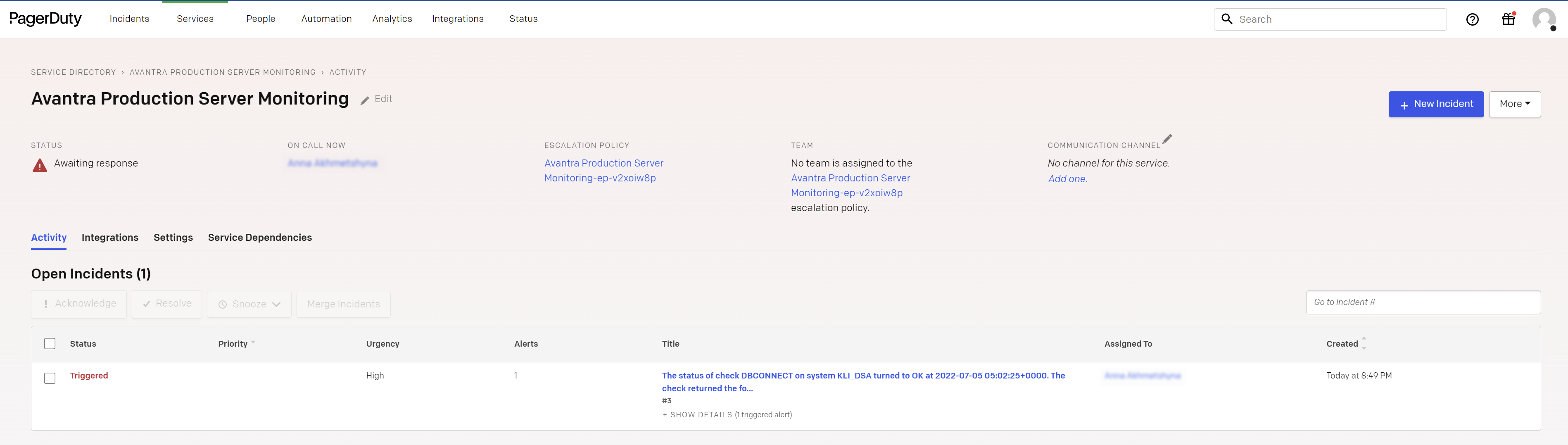Open the on-call user name link
Image resolution: width=1568 pixels, height=445 pixels.
[x=333, y=163]
